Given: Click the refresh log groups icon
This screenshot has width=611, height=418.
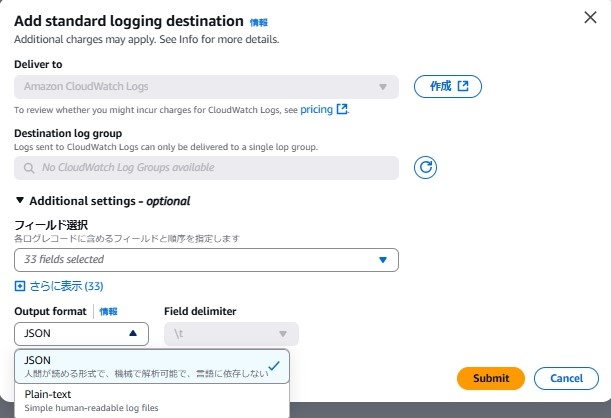Looking at the screenshot, I should tap(425, 168).
